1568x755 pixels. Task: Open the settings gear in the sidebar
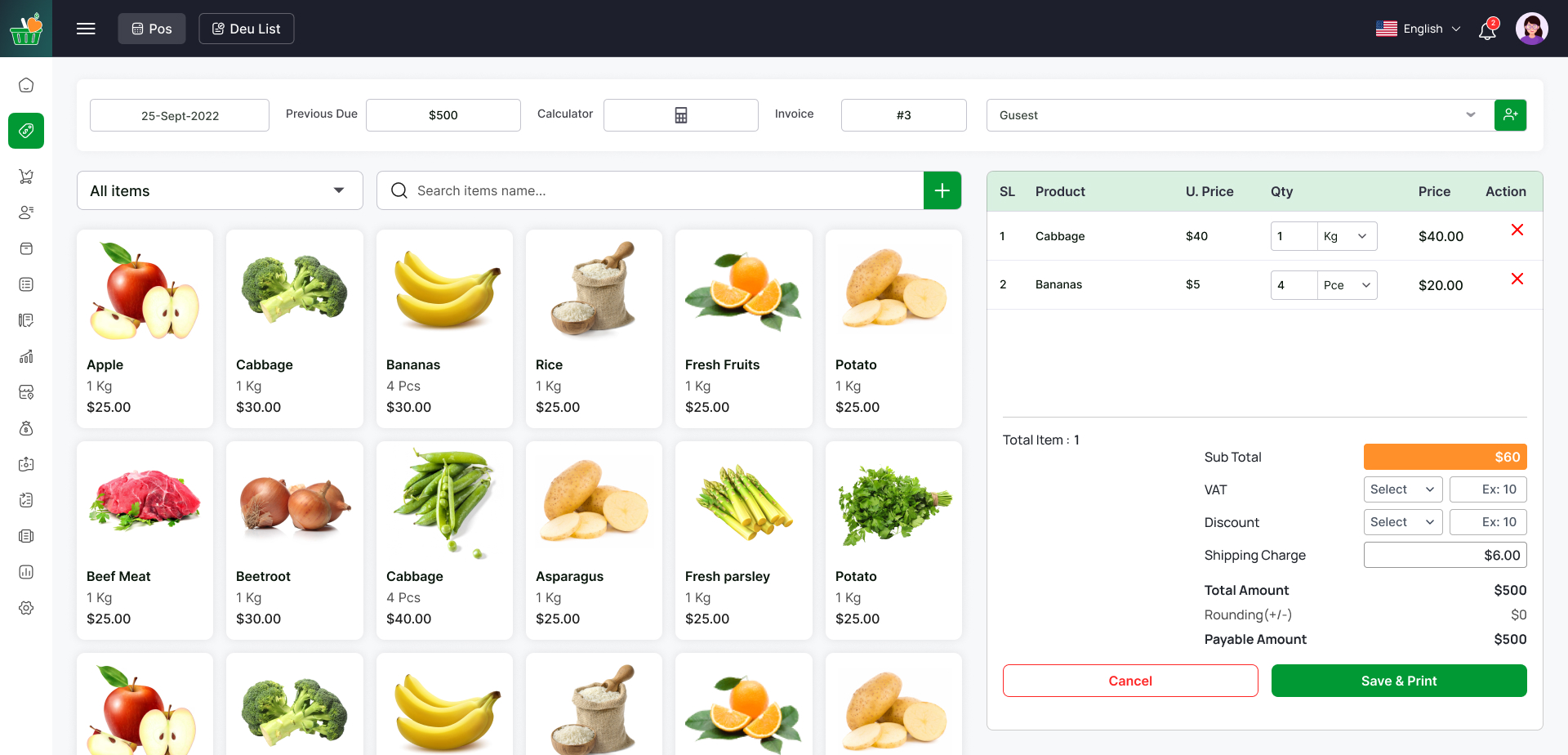pos(26,608)
